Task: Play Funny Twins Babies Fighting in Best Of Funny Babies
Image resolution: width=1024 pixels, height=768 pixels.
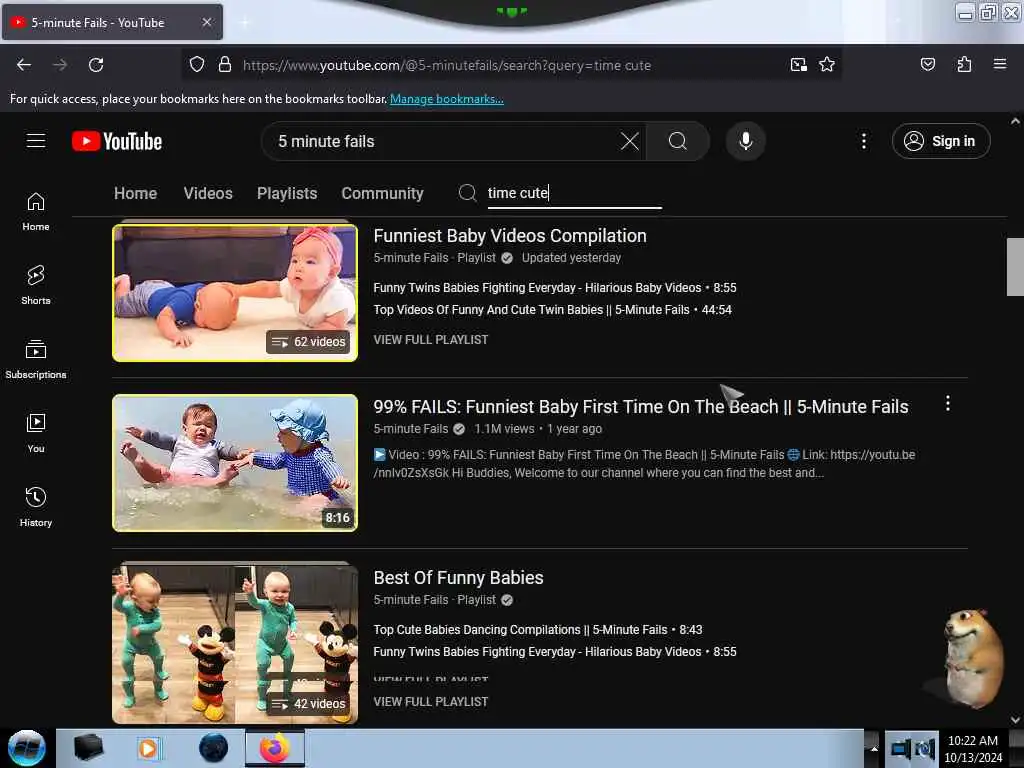Action: [x=554, y=652]
